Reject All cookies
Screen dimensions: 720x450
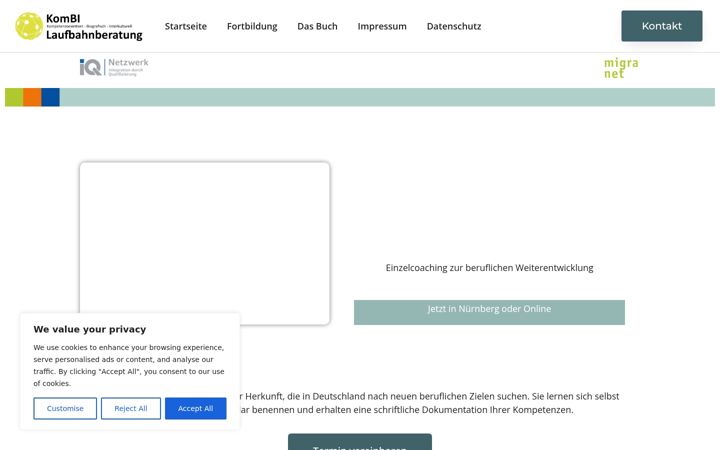(131, 408)
